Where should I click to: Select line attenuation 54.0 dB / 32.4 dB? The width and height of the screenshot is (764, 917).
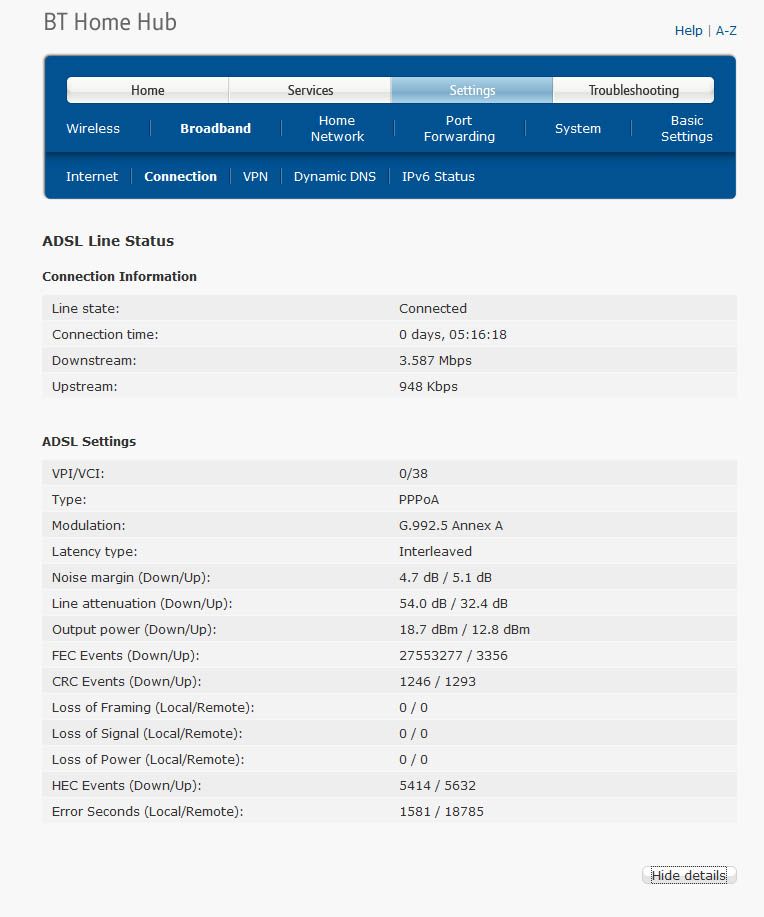point(453,604)
